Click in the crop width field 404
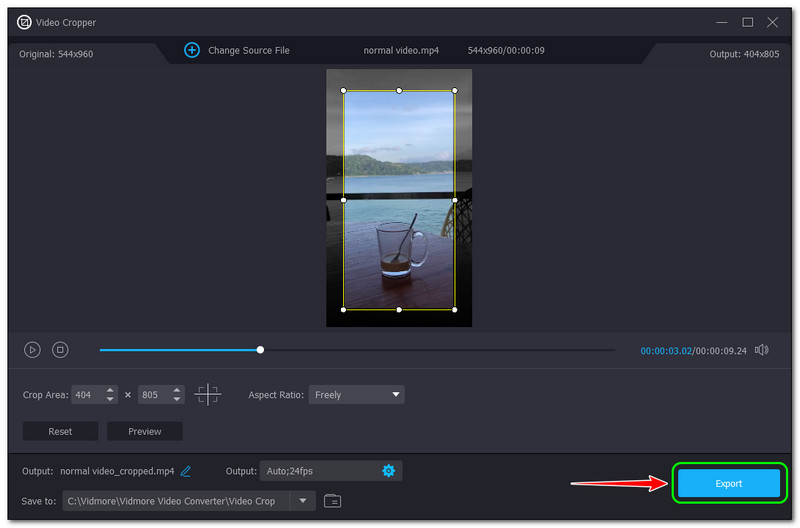Viewport: 800px width, 528px height. 88,395
